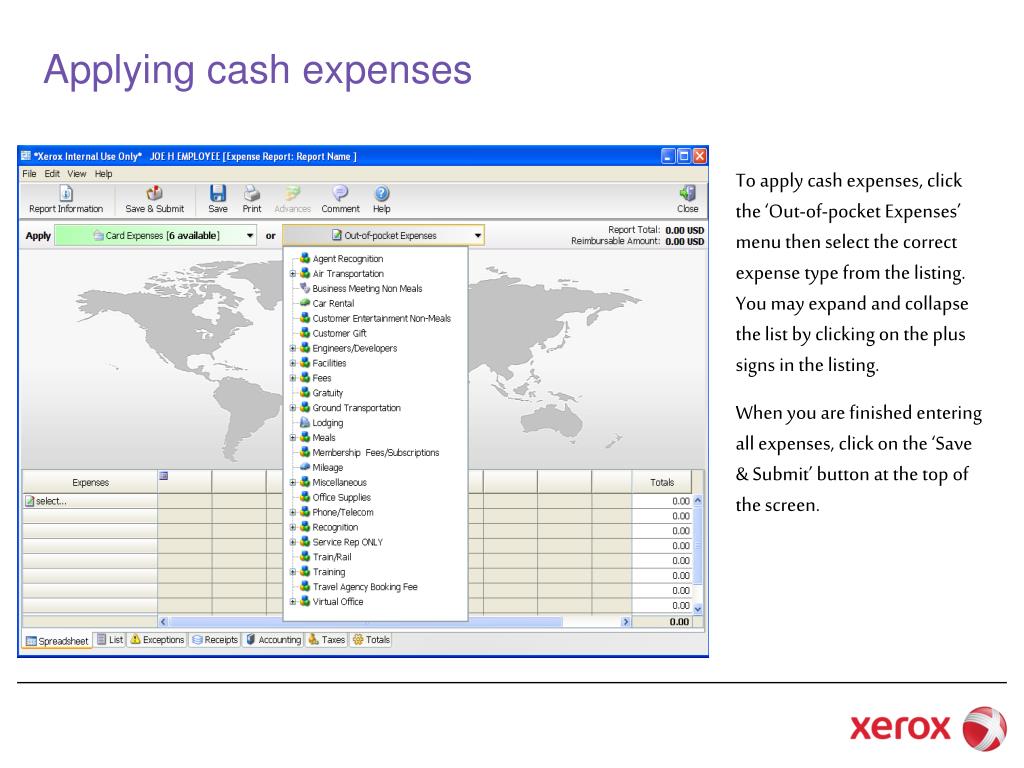Expand the Fees tree node
This screenshot has height=768, width=1024.
pyautogui.click(x=293, y=378)
